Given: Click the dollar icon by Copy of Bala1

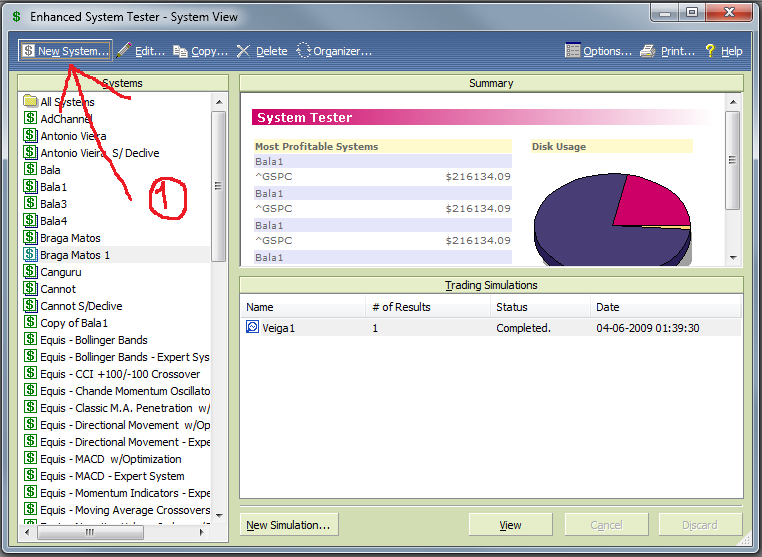Looking at the screenshot, I should [x=30, y=322].
